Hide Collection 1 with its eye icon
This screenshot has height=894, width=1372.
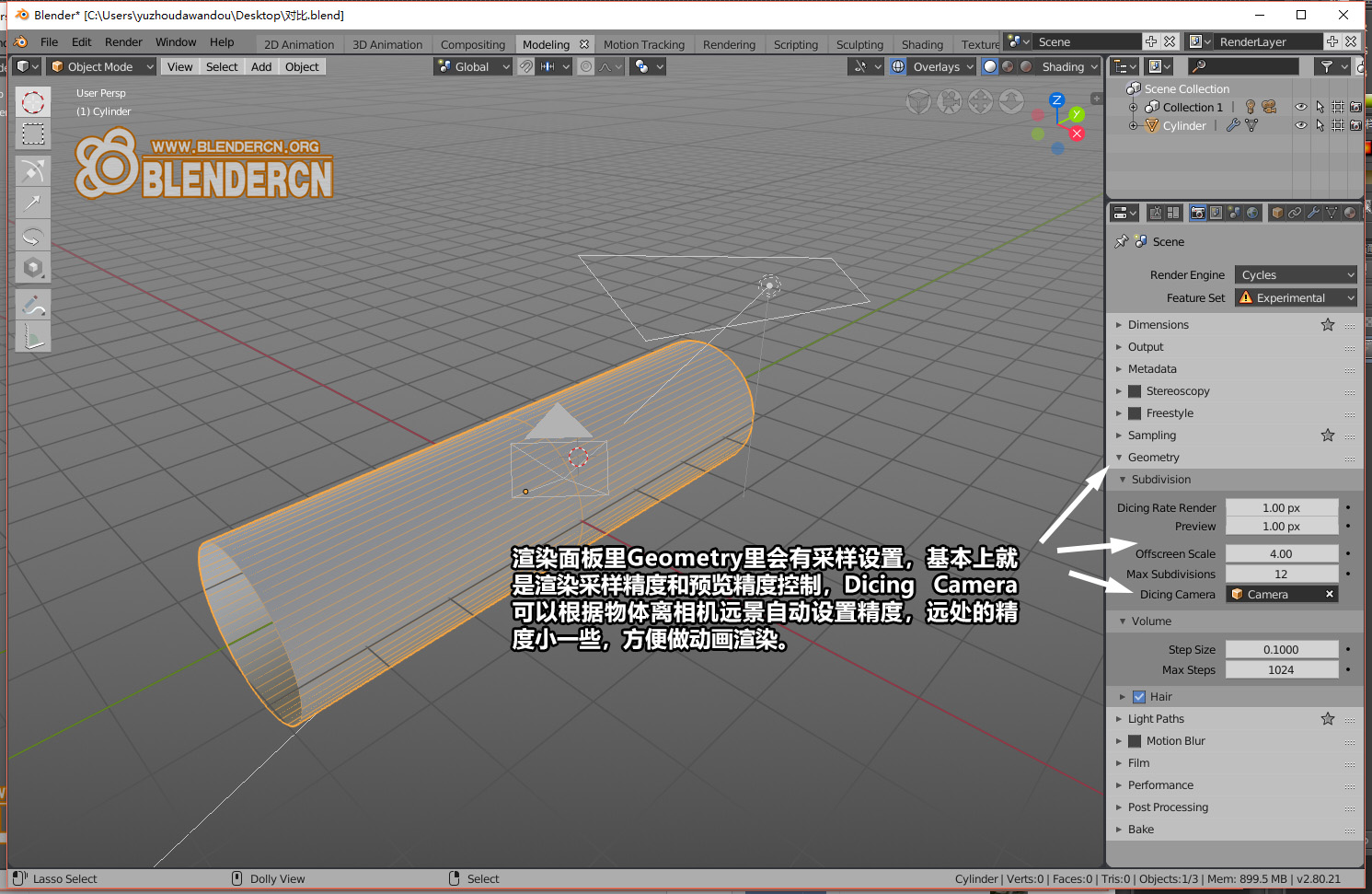coord(1301,107)
